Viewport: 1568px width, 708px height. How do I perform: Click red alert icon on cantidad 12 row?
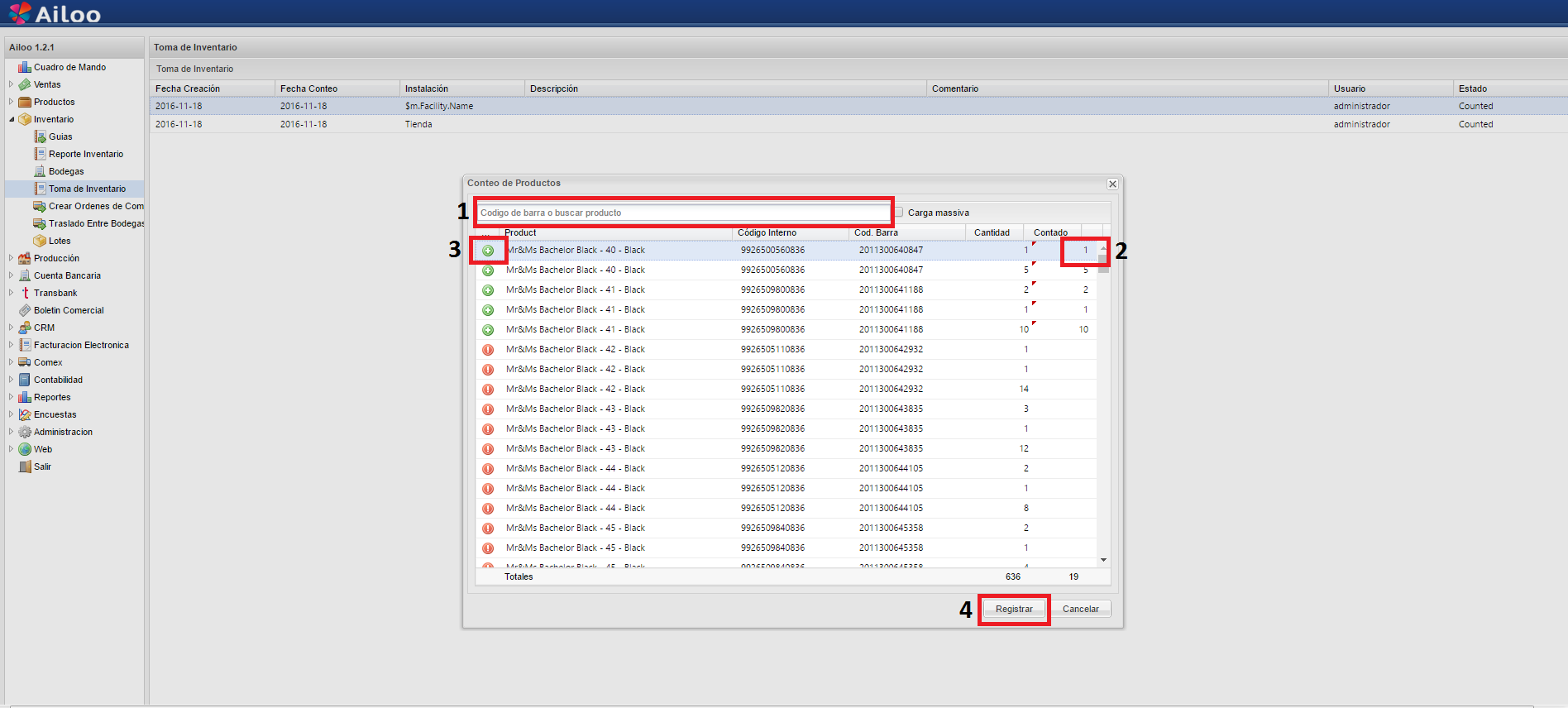pos(488,449)
